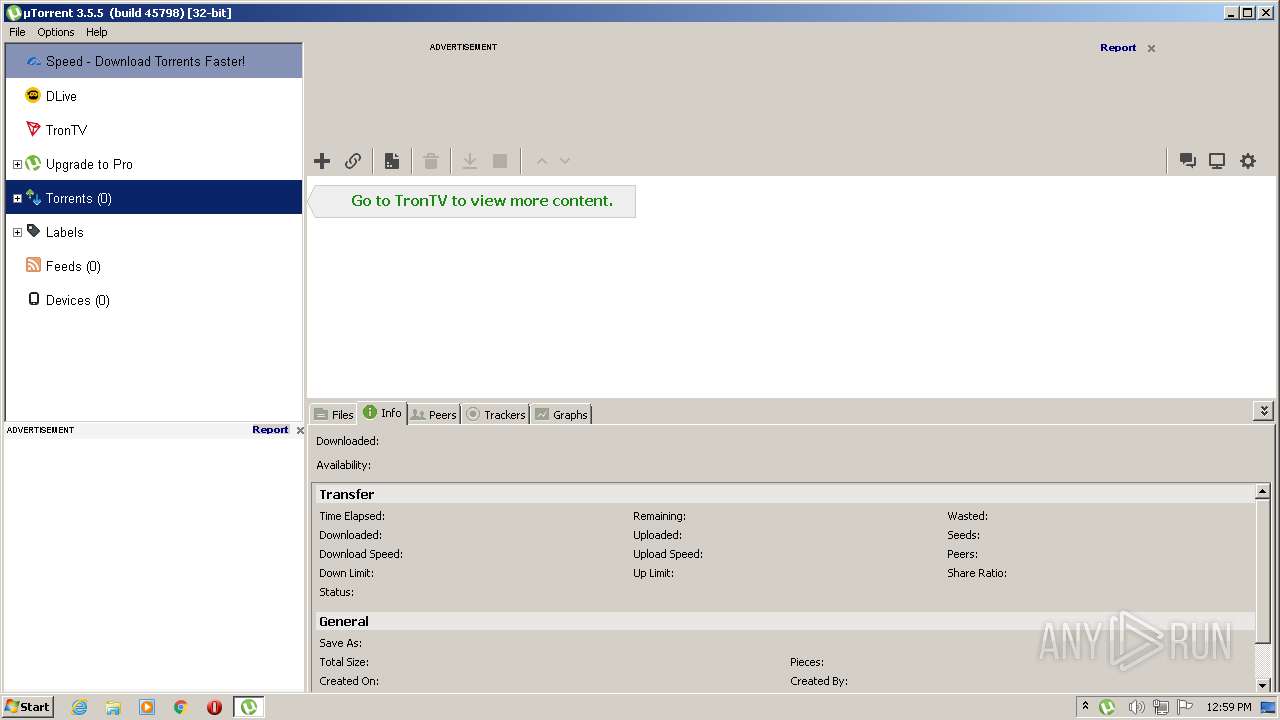Open the volume speaker tray icon
The image size is (1280, 720).
1136,707
